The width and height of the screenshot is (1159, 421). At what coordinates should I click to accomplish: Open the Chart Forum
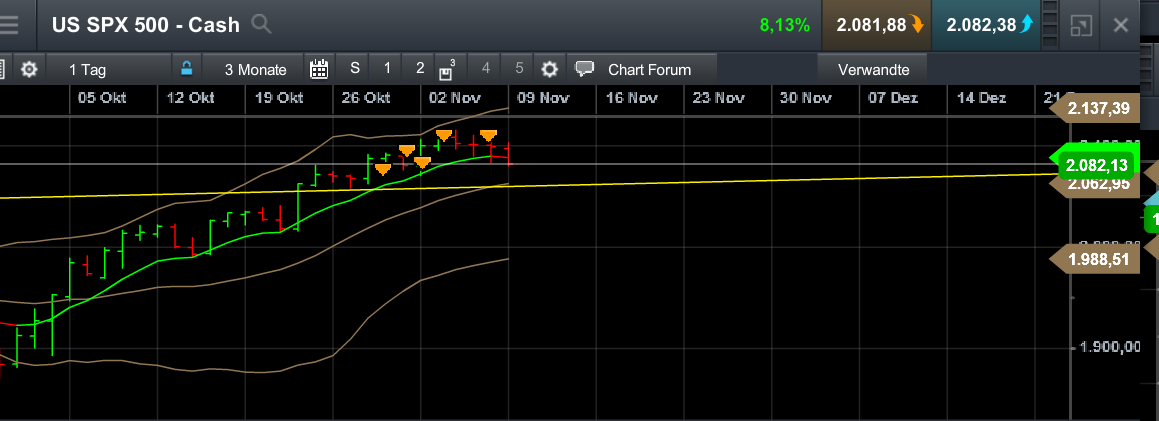point(649,69)
